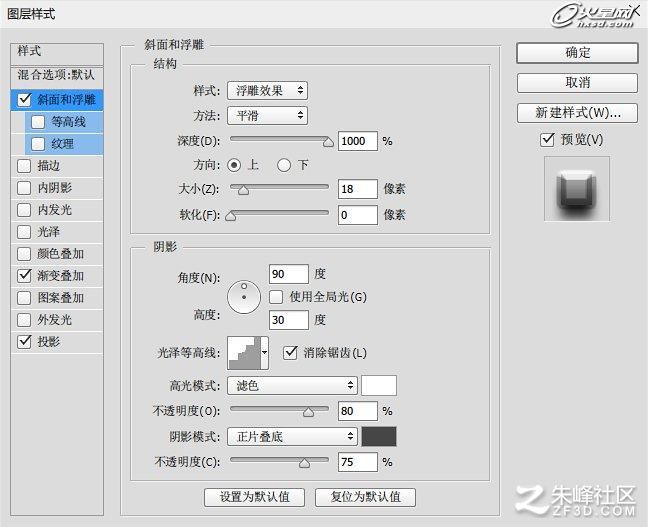The height and width of the screenshot is (527, 648).
Task: Open the 外发光 style entry label
Action: [55, 320]
